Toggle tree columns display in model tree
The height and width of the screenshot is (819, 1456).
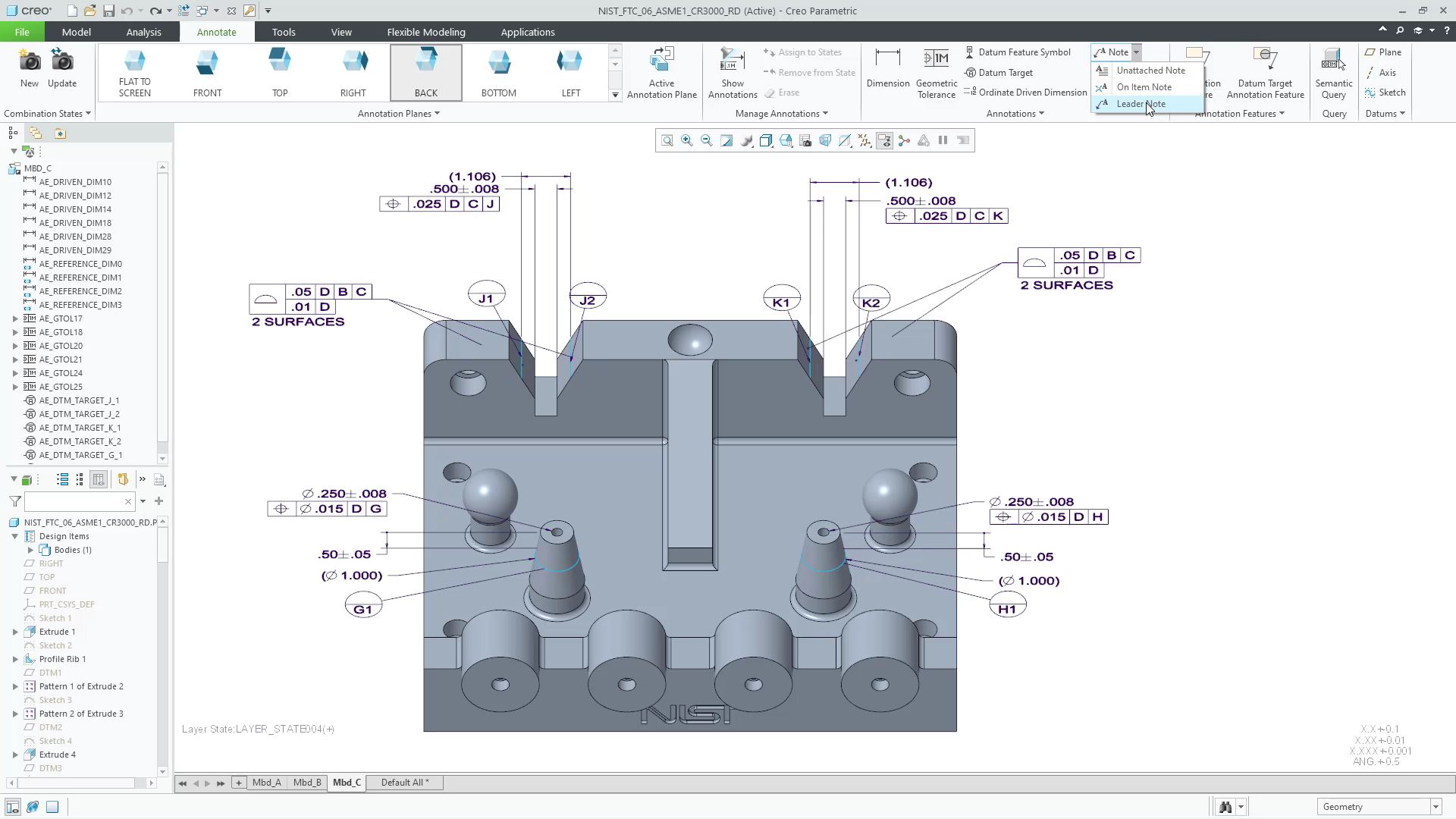click(99, 479)
